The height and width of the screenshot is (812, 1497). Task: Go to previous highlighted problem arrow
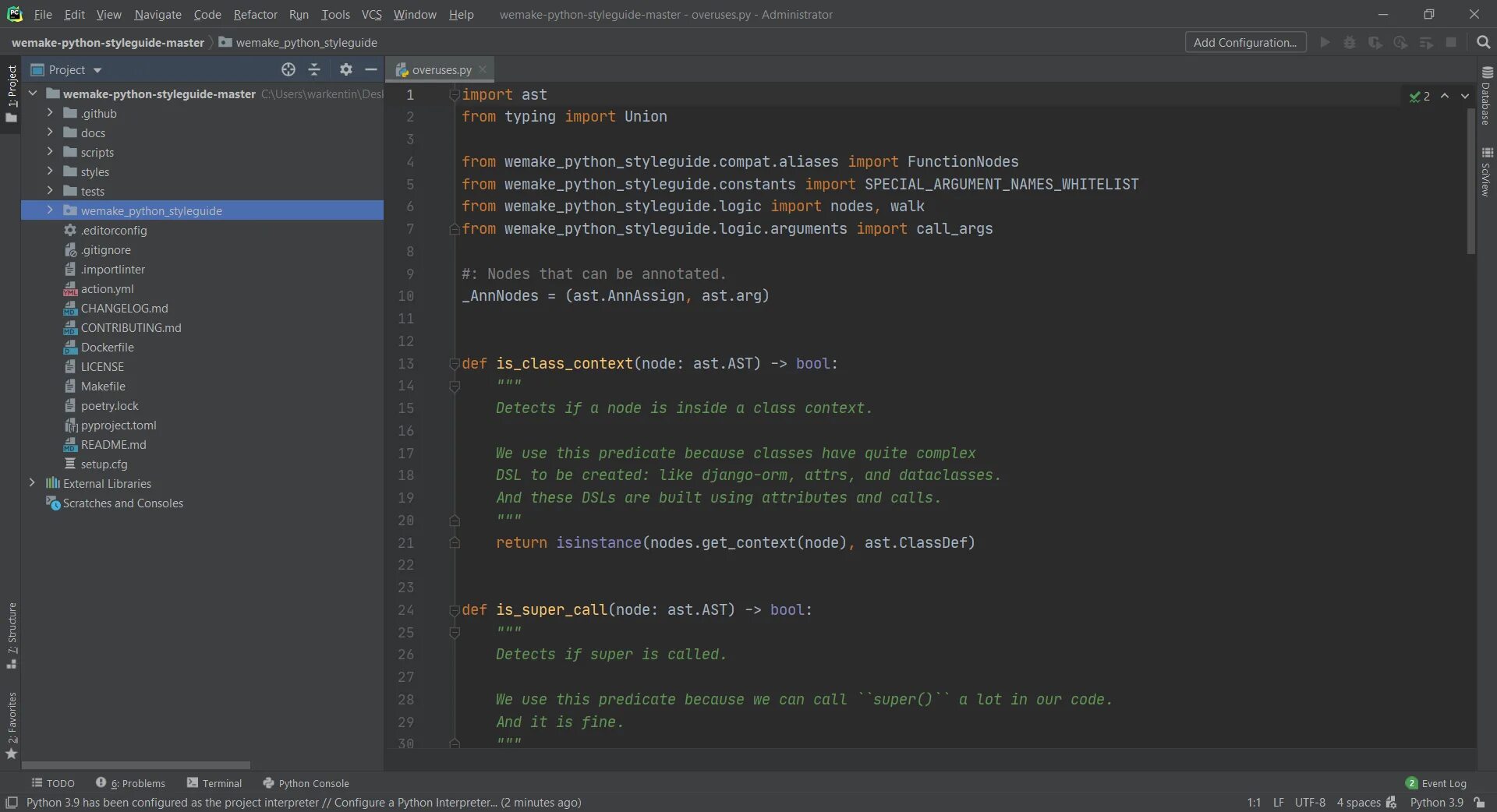(1445, 96)
